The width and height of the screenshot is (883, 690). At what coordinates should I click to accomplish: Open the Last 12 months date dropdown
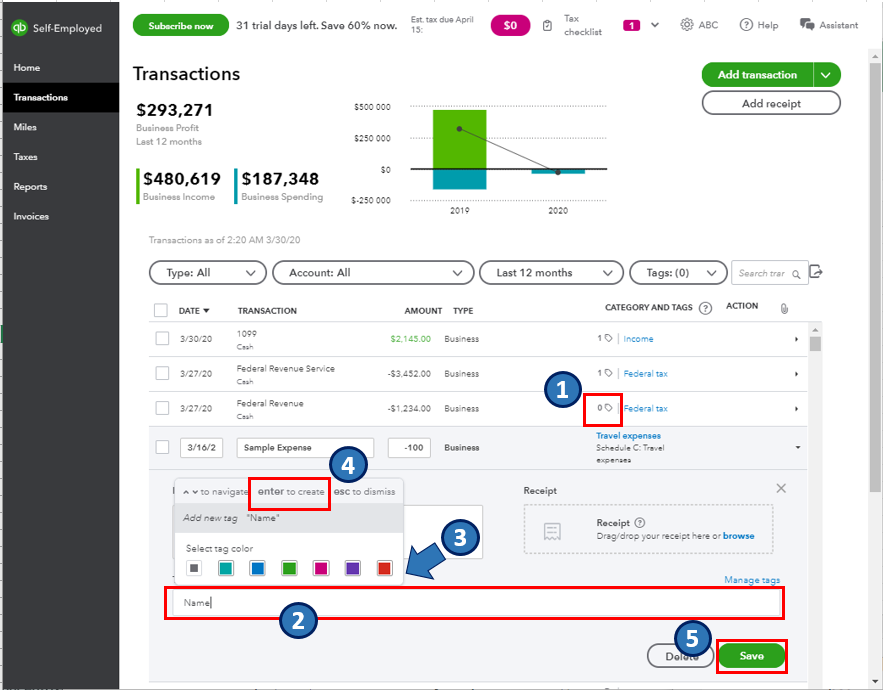(551, 273)
